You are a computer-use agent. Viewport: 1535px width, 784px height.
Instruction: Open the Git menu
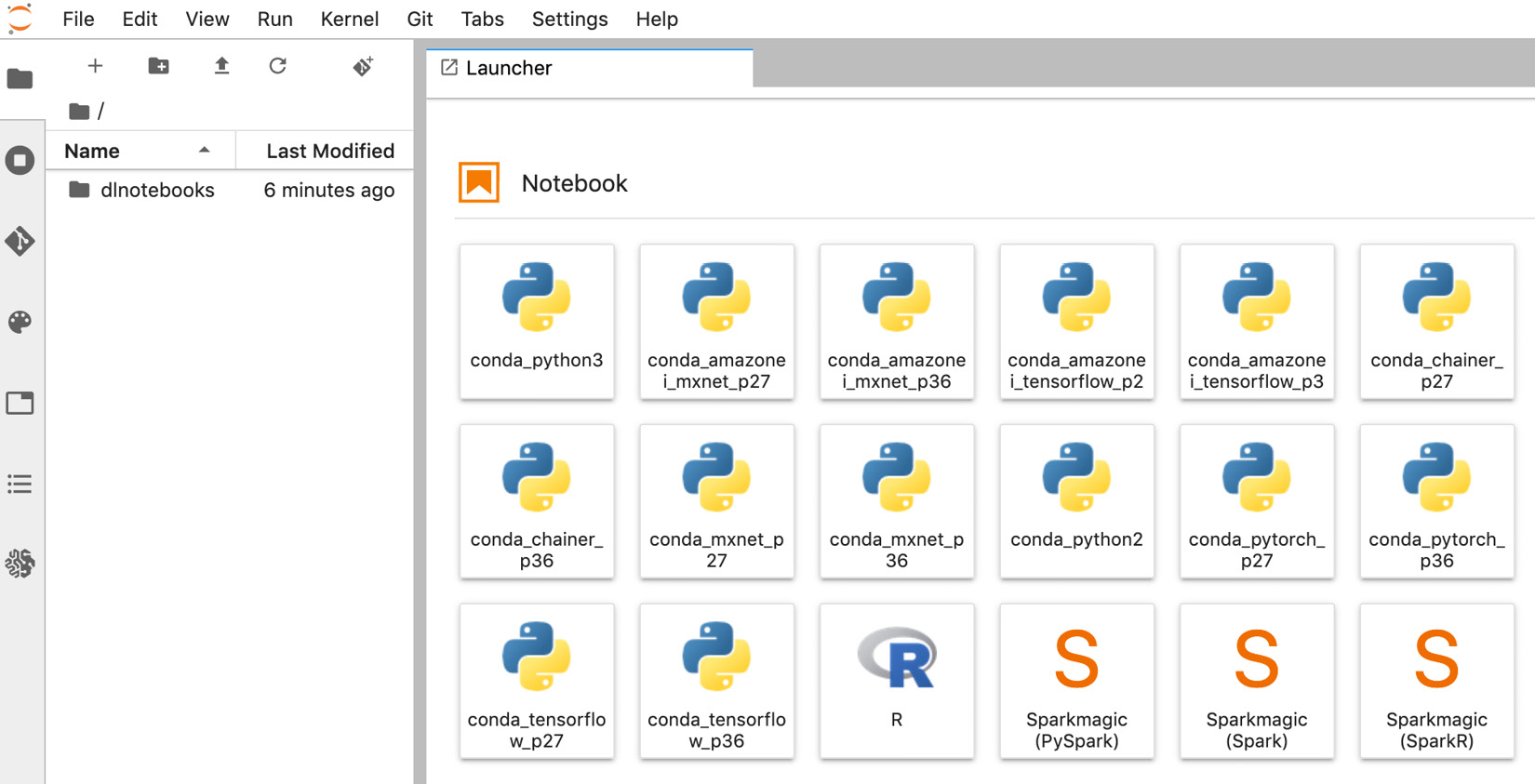click(420, 19)
